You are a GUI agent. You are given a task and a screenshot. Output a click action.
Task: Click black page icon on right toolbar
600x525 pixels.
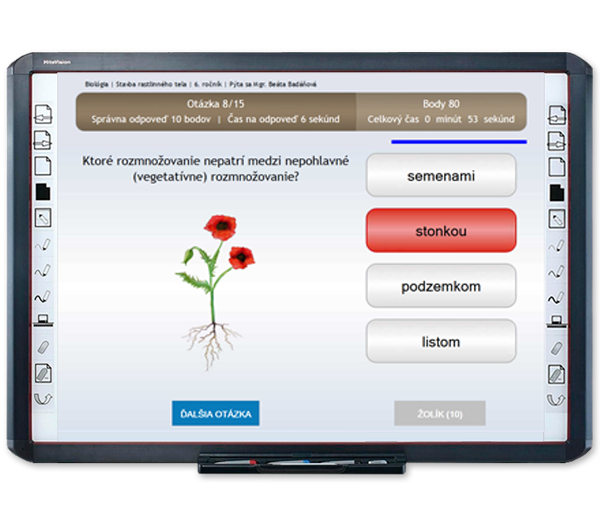(x=557, y=191)
